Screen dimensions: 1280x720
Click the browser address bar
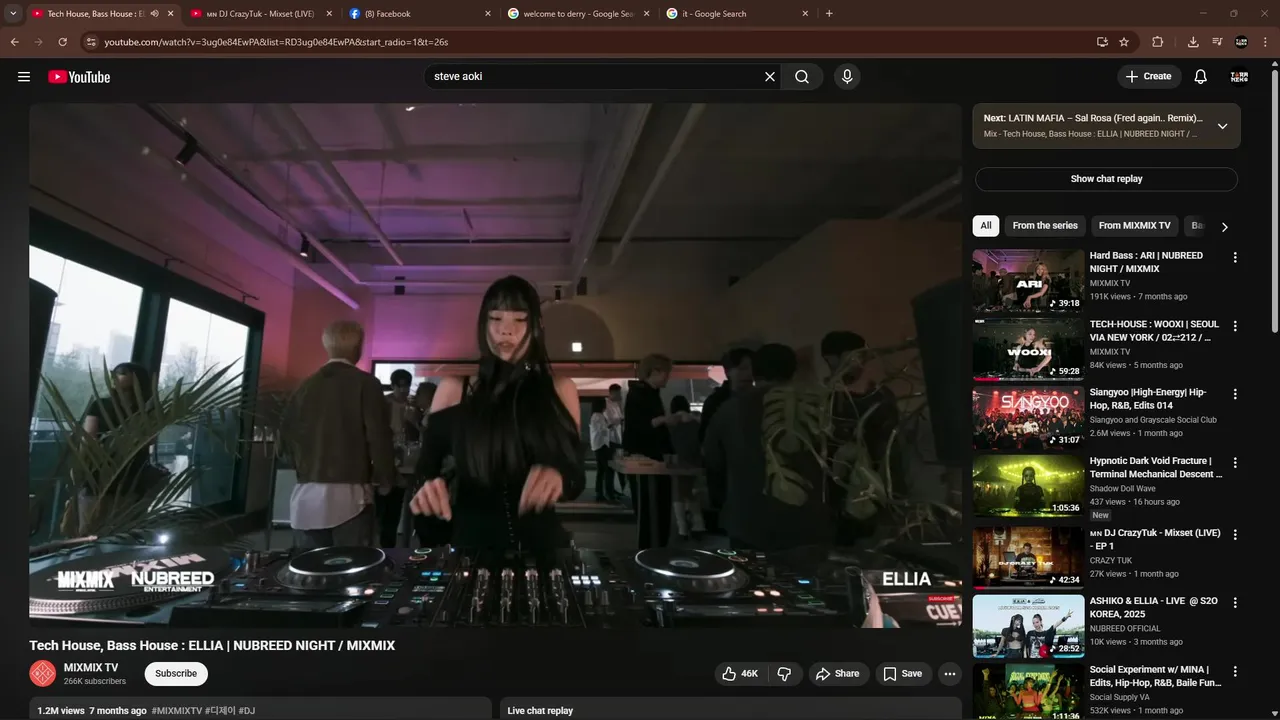click(x=590, y=42)
